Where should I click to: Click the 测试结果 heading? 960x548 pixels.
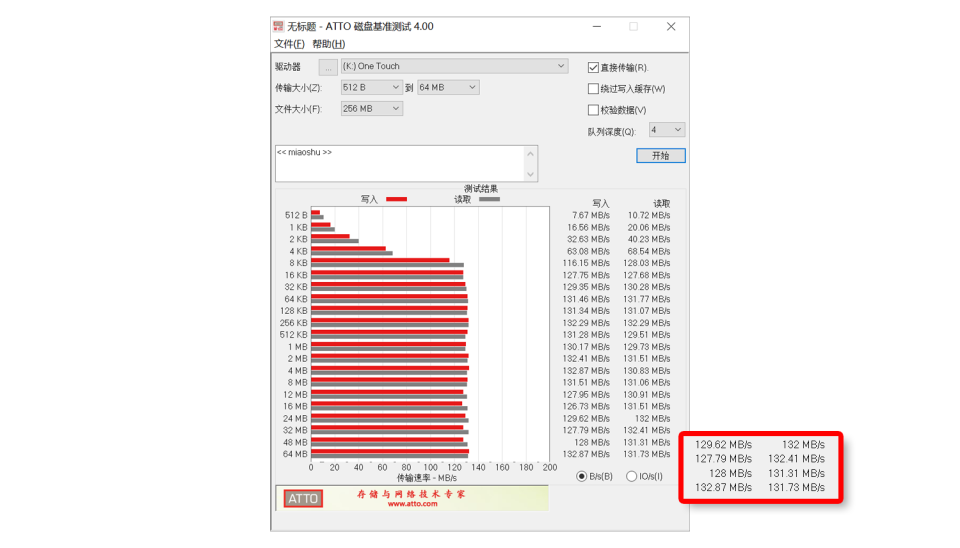click(481, 189)
